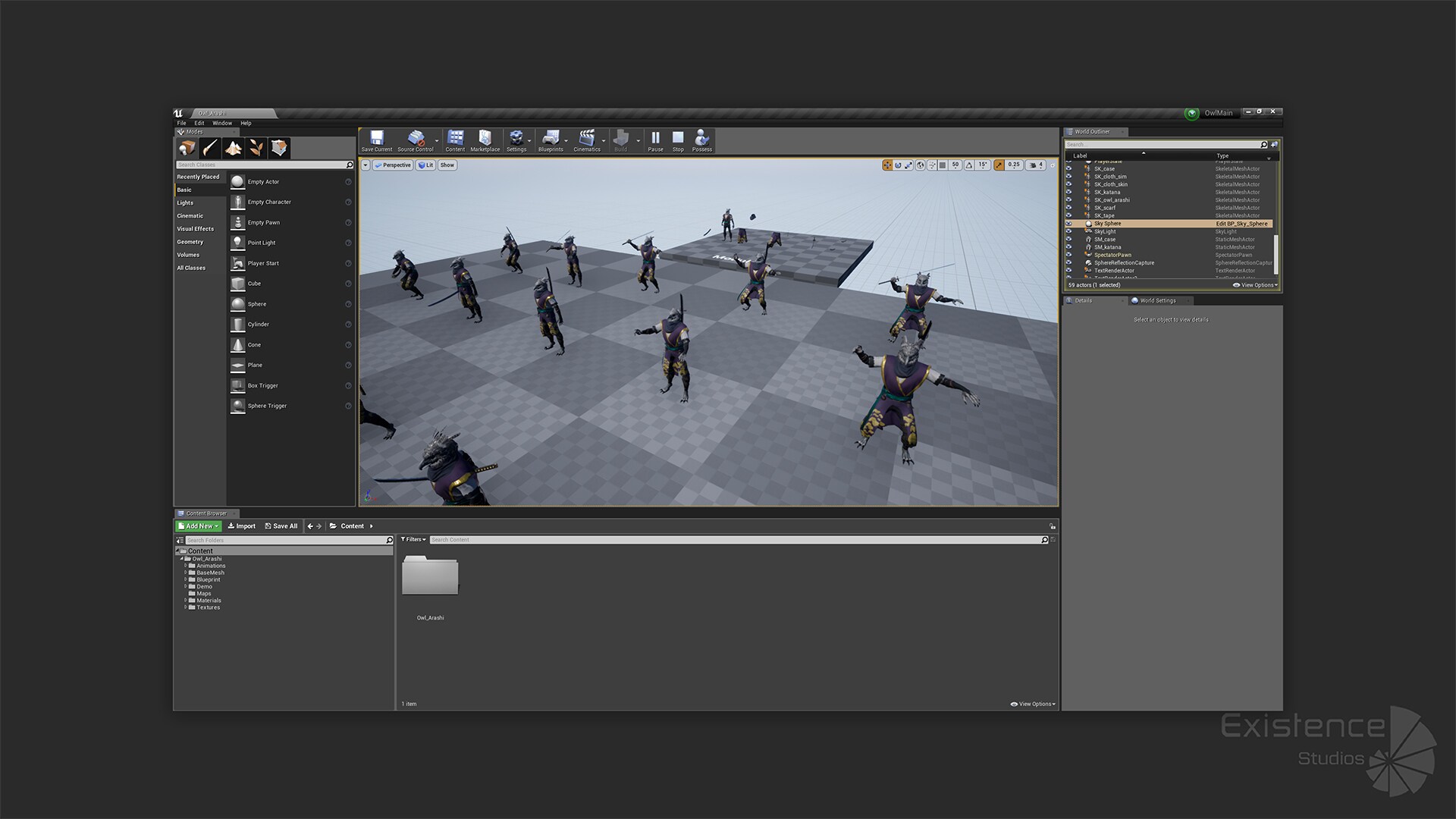Screen dimensions: 1456x819
Task: Switch to the World Settings tab
Action: coord(1157,300)
